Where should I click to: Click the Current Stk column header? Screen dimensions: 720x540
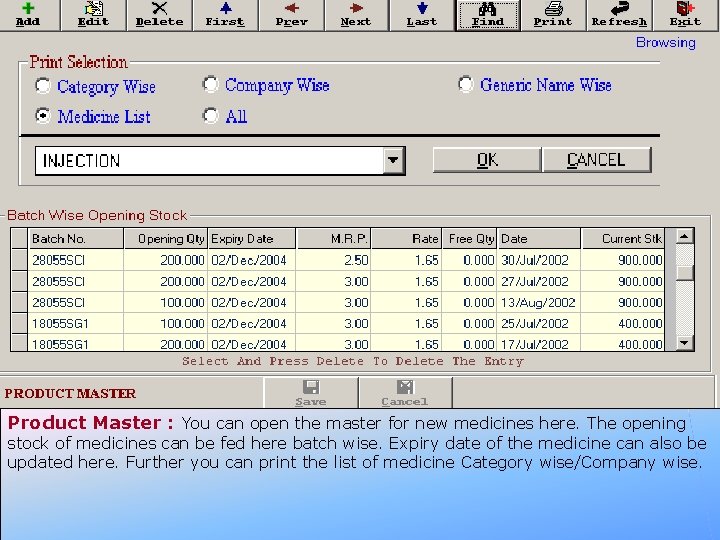click(x=623, y=239)
